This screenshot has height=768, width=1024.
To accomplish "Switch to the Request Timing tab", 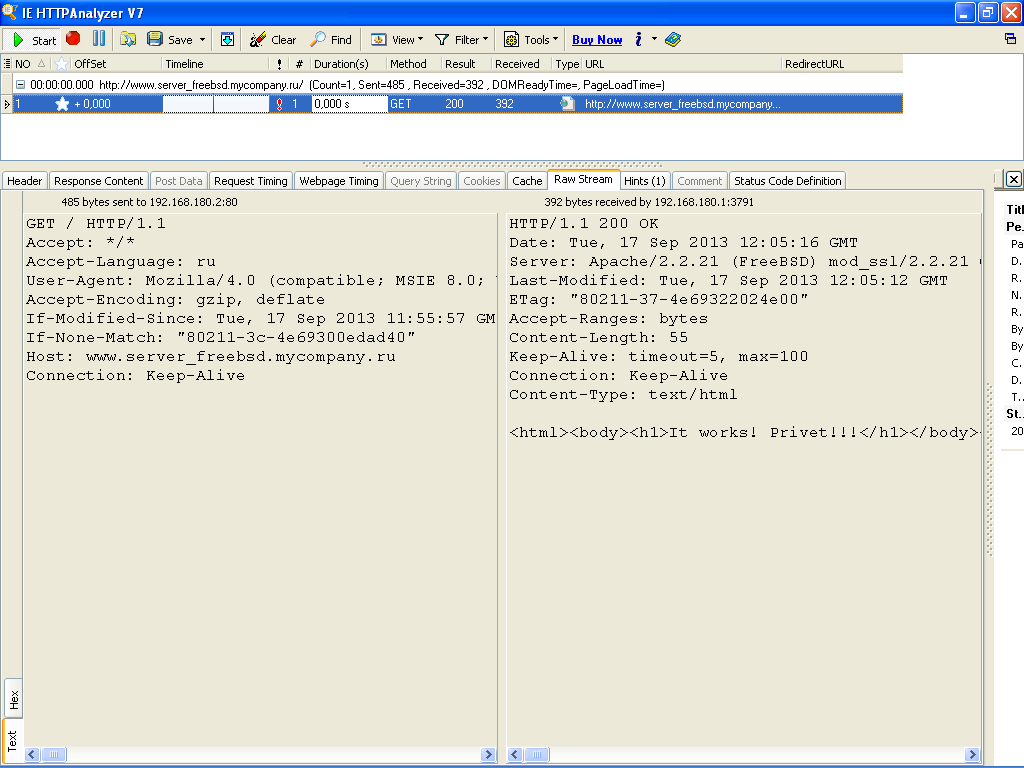I will pyautogui.click(x=251, y=181).
